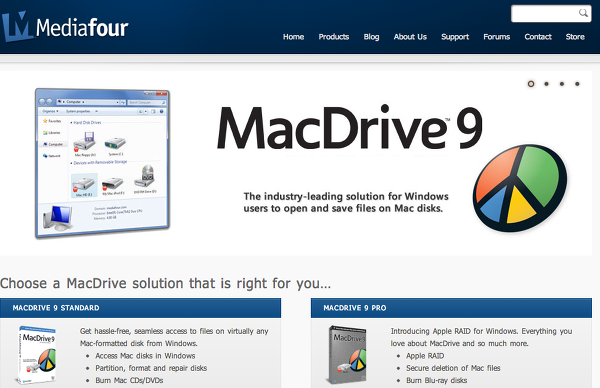The image size is (600, 388).
Task: Go to the Store
Action: click(575, 37)
